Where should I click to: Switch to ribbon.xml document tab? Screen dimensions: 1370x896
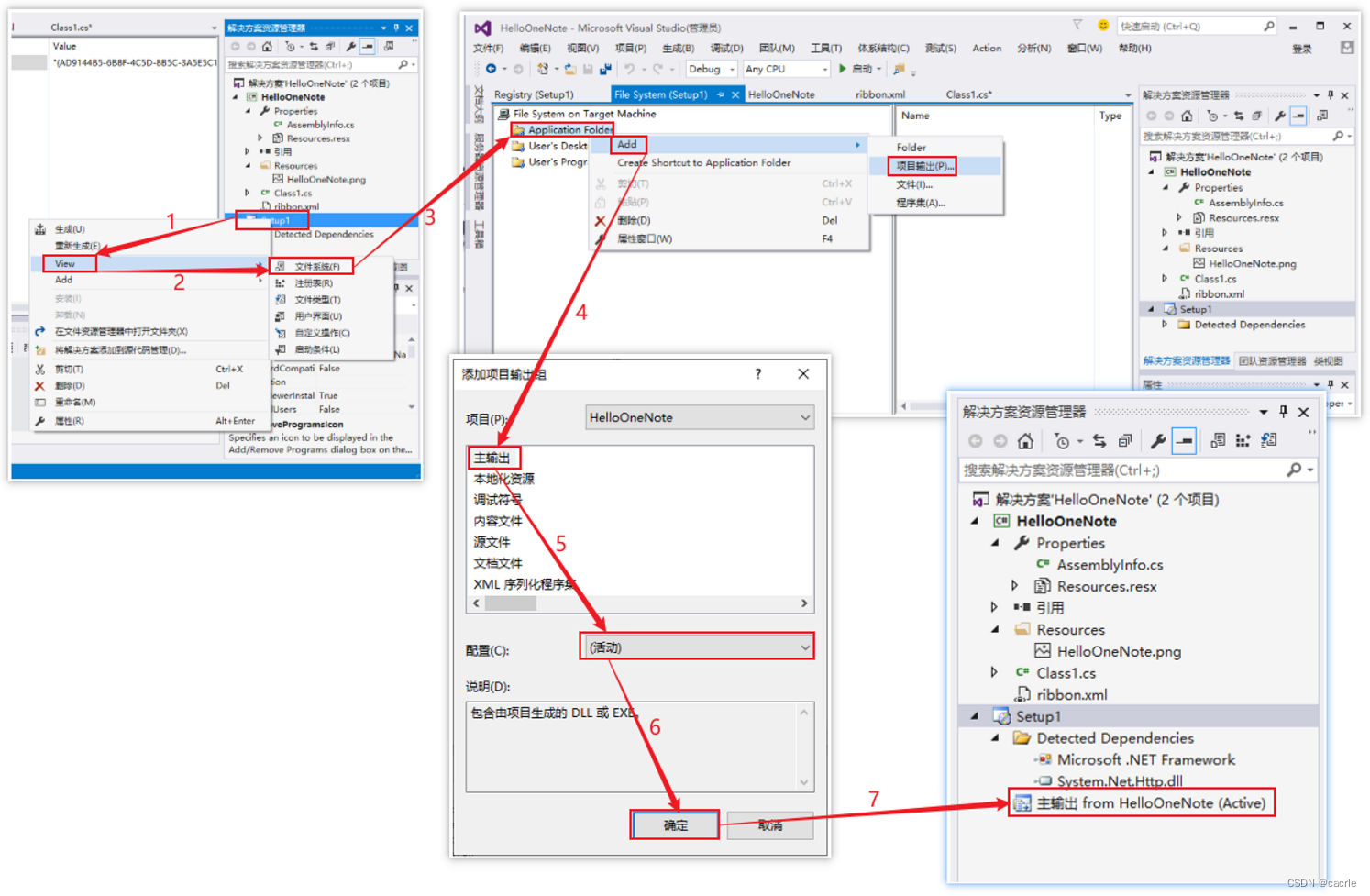coord(880,94)
